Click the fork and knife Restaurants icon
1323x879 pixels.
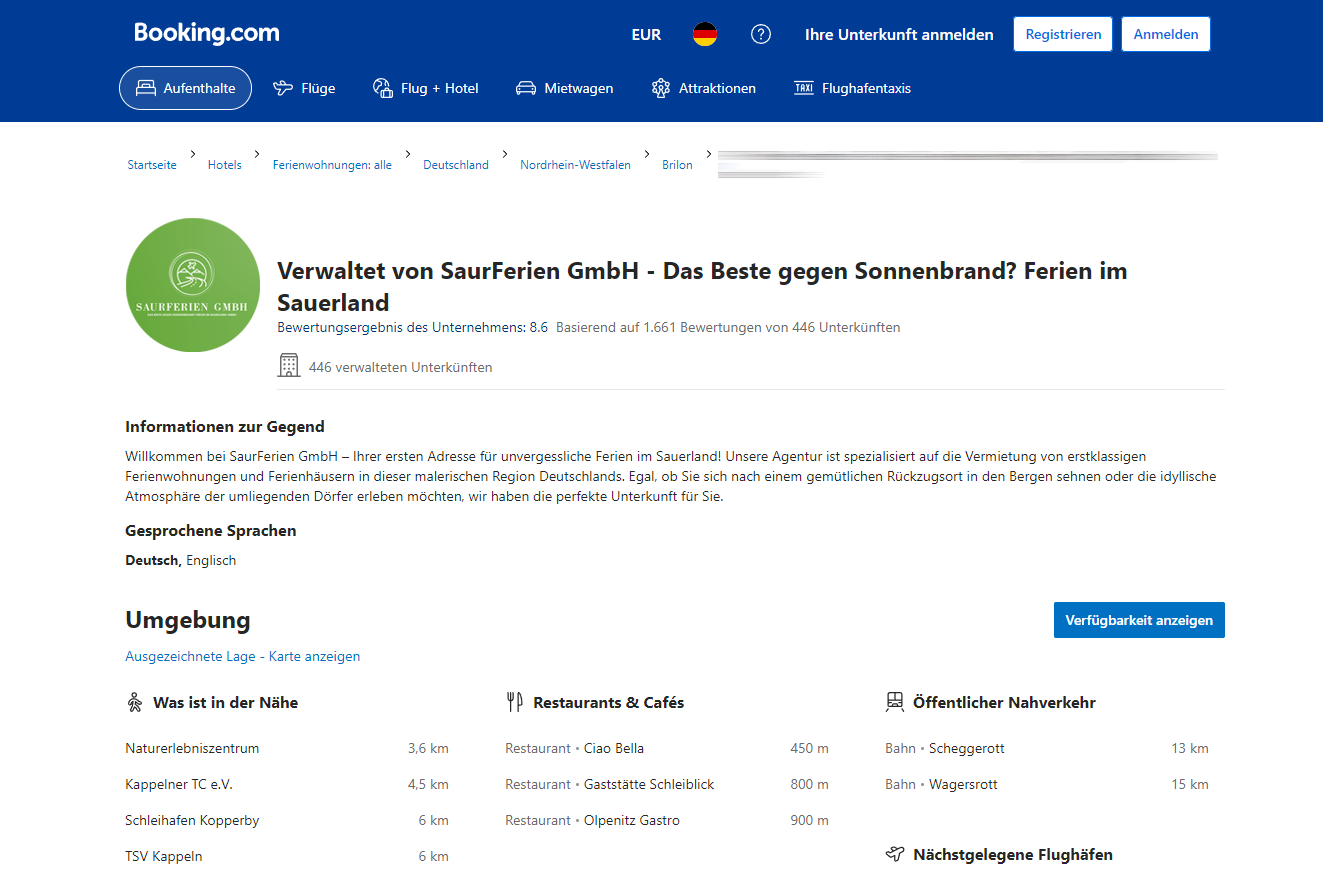pos(515,703)
